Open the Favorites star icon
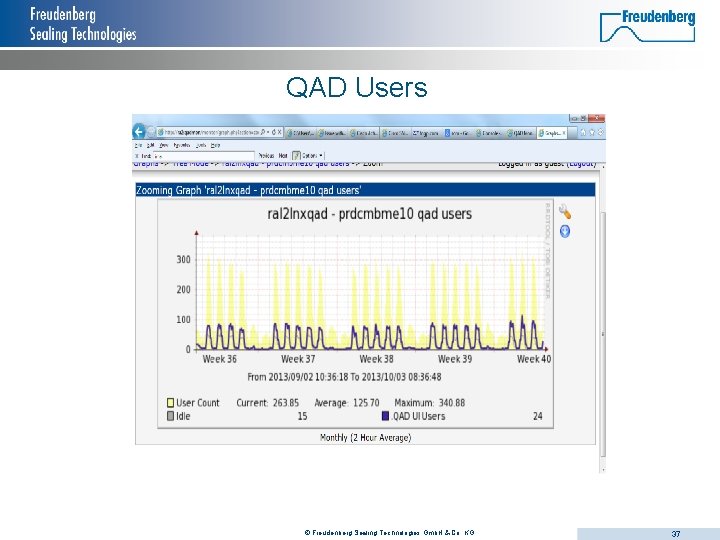The image size is (720, 540). click(592, 133)
